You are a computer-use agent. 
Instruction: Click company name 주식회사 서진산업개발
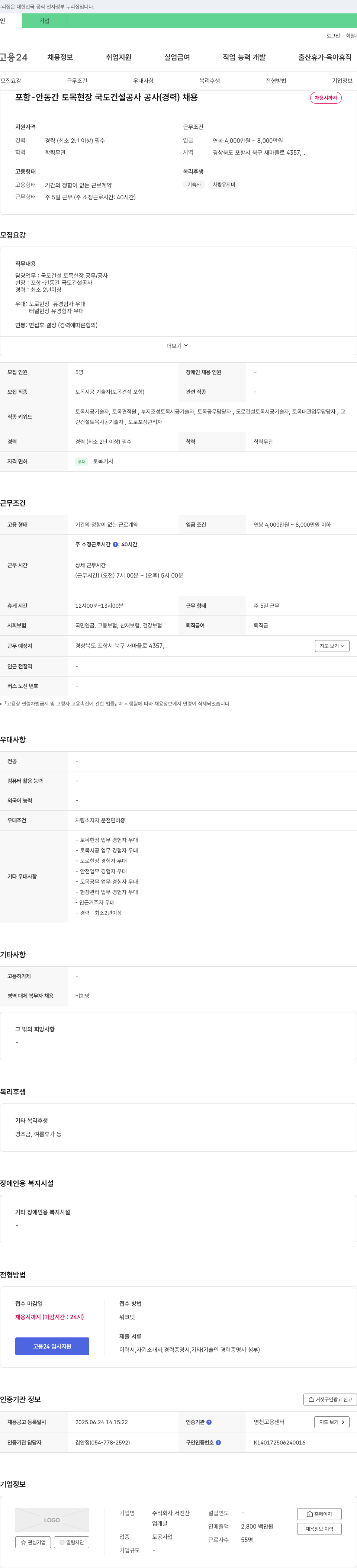pos(171,1518)
